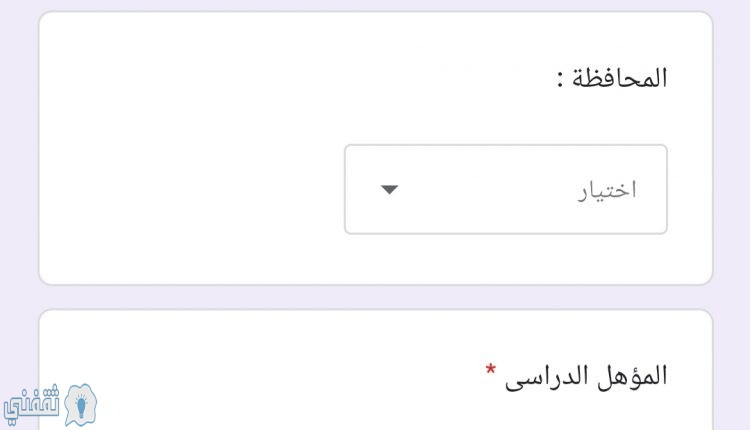Click blank area below the اختيار dropdown

tap(506, 258)
